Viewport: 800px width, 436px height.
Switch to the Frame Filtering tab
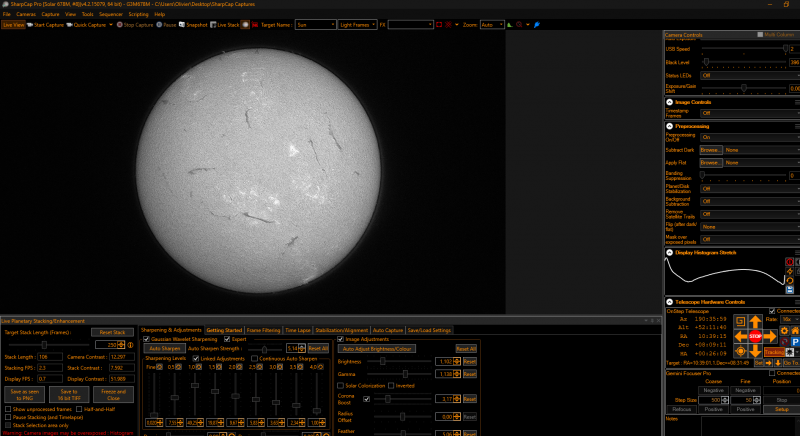pyautogui.click(x=263, y=330)
